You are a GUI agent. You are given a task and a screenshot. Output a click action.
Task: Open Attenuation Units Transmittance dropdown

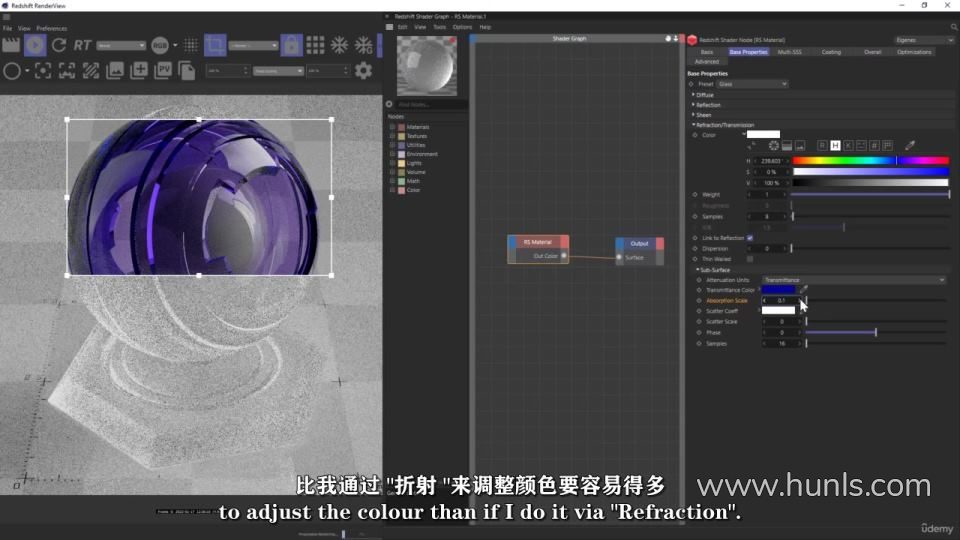(x=854, y=280)
